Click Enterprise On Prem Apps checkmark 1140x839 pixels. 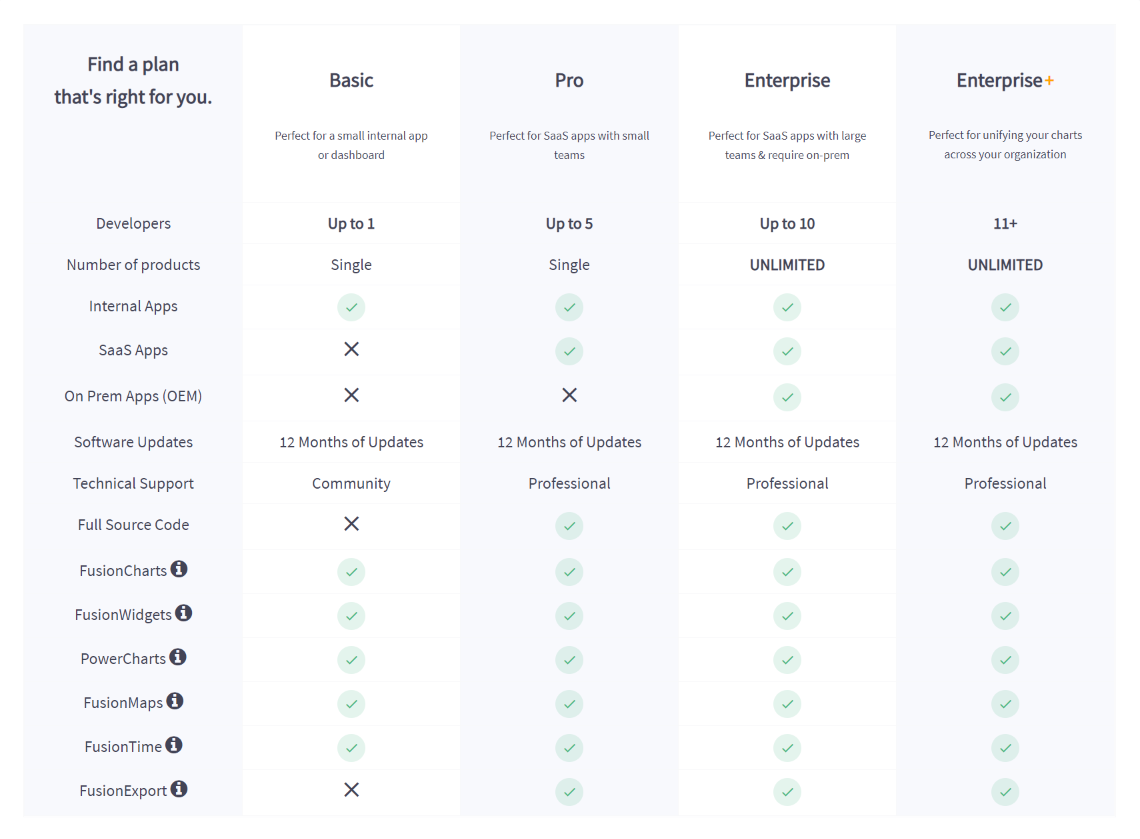point(787,397)
